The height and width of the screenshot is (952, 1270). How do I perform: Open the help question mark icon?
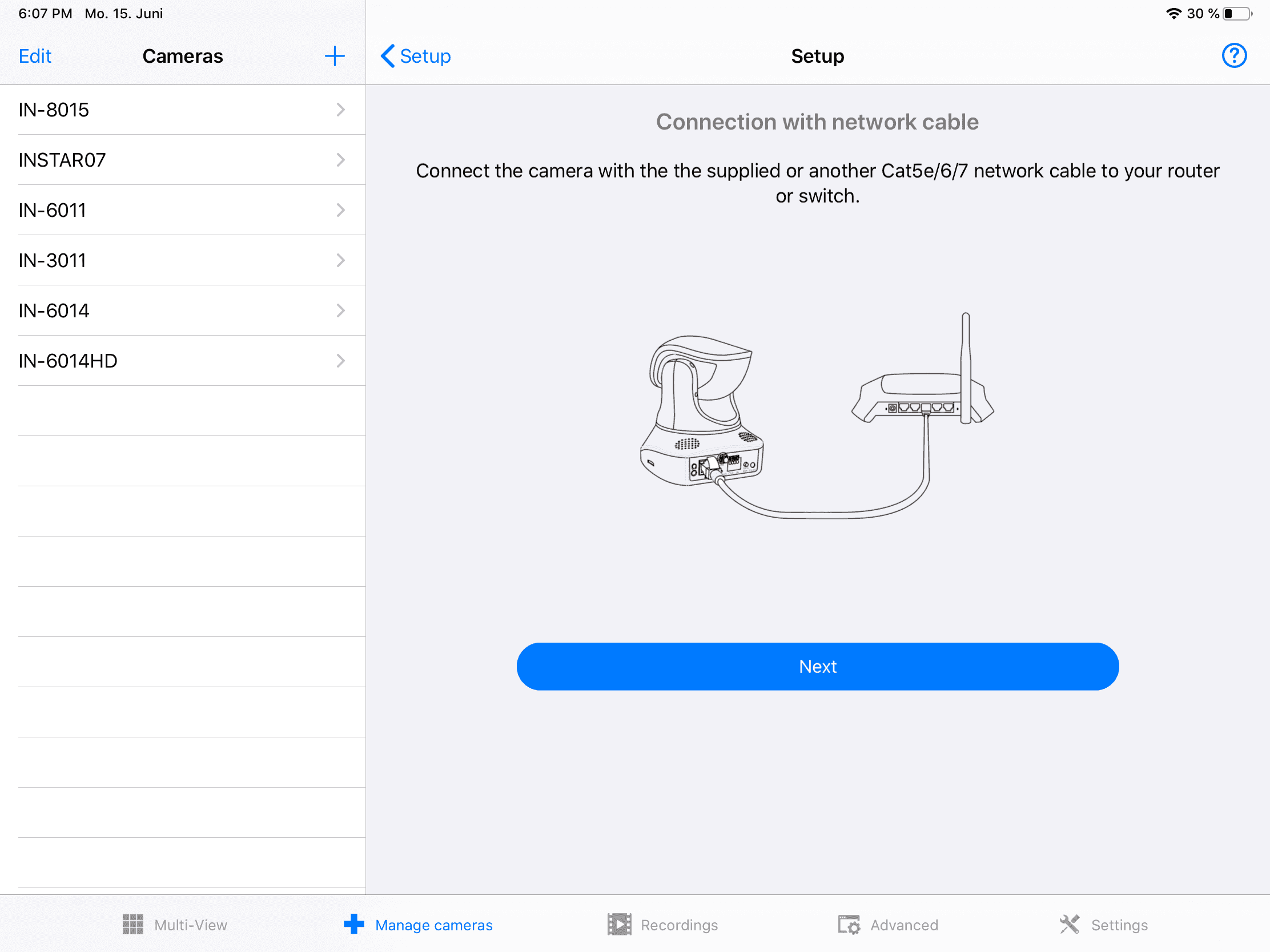[1233, 57]
